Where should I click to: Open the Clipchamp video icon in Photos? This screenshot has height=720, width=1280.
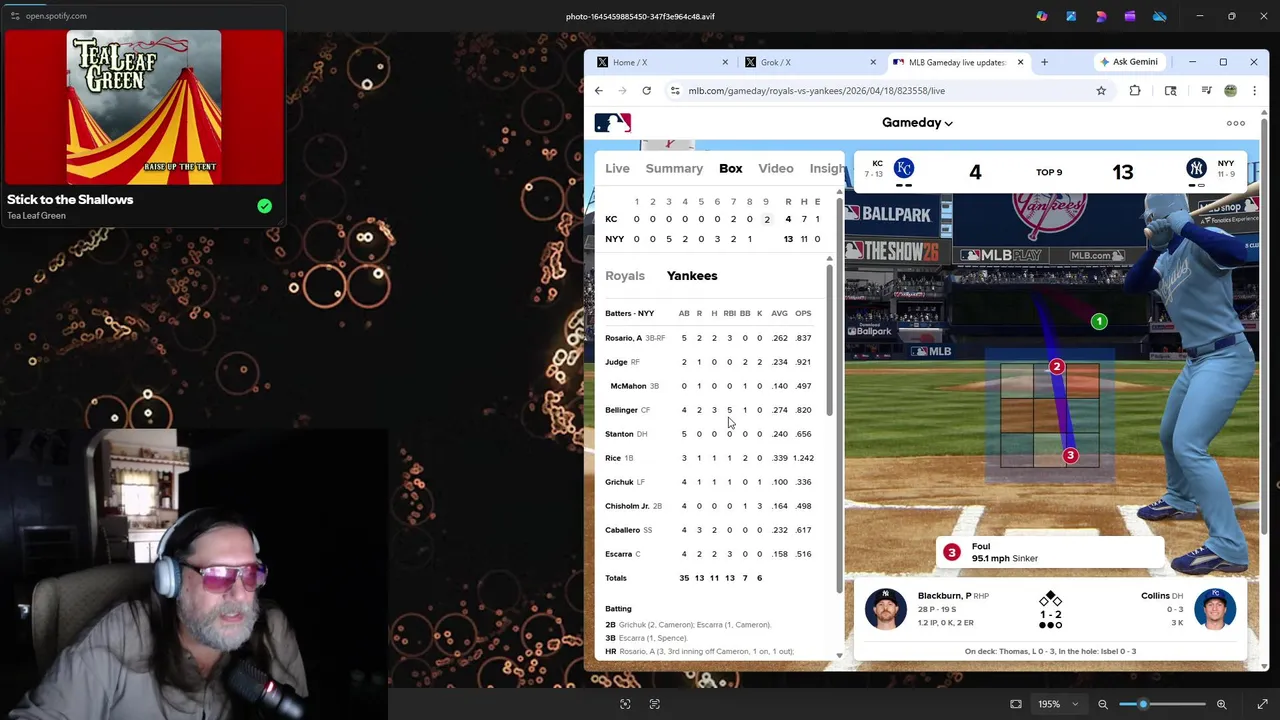tap(1130, 16)
